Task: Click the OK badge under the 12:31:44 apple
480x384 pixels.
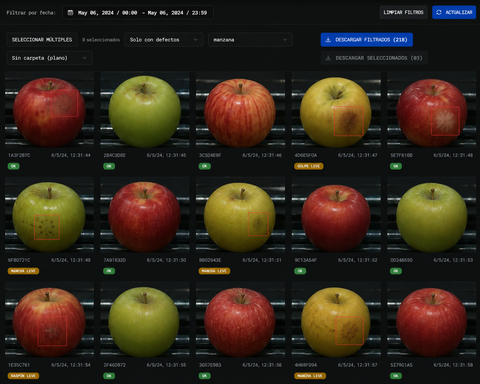Action: 14,166
